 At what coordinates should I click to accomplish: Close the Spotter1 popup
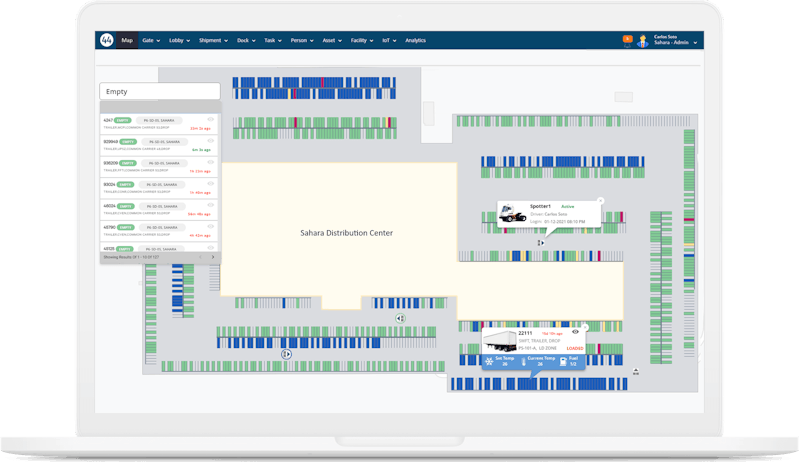click(600, 200)
